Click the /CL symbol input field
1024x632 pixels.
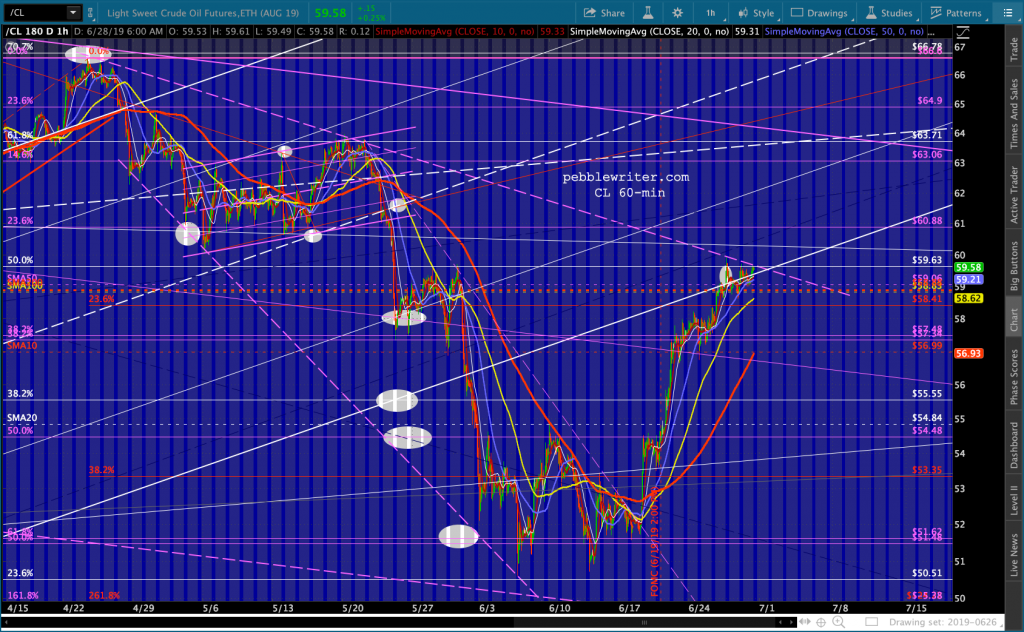[36, 12]
